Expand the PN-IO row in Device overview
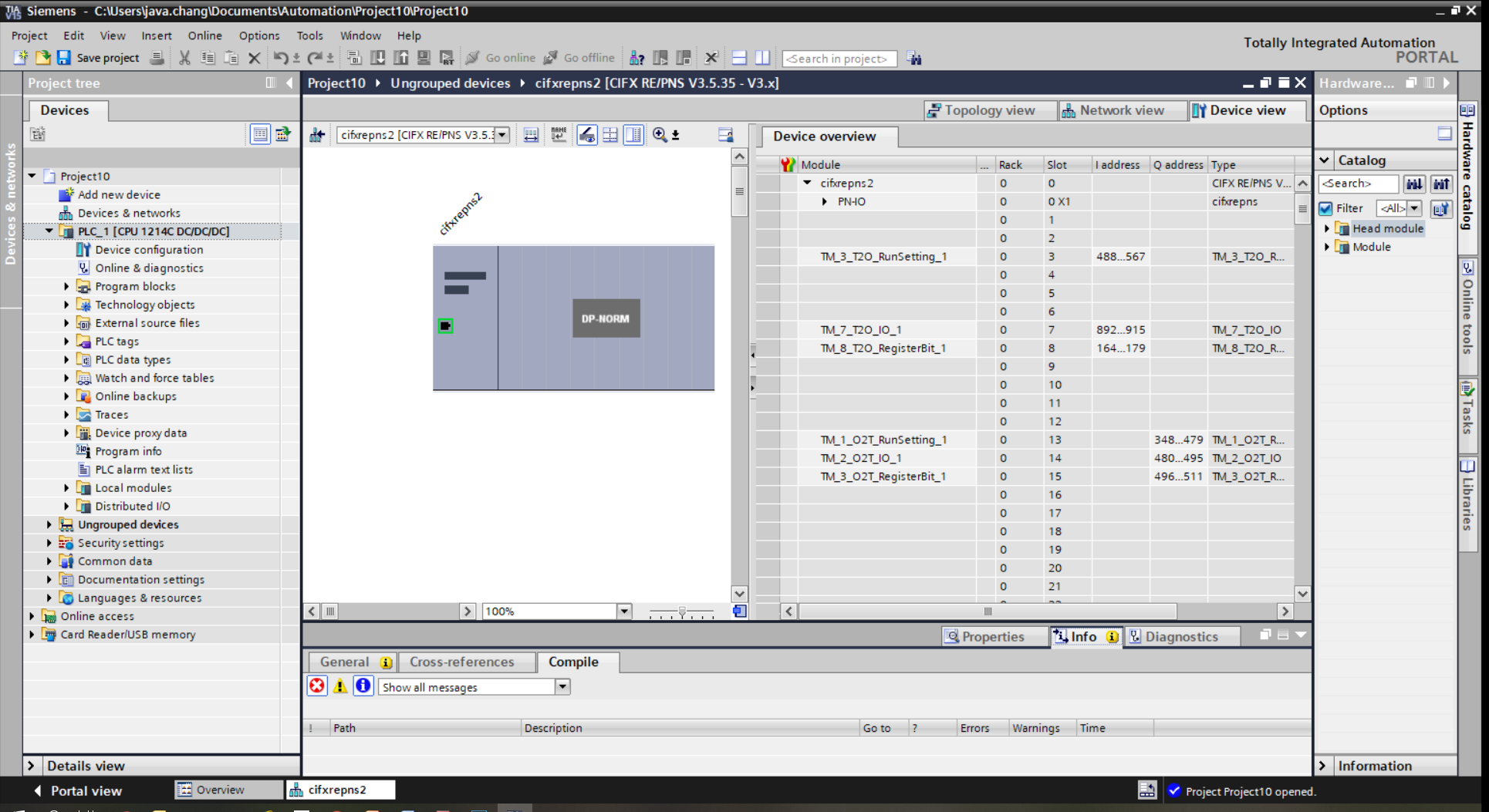 click(825, 202)
